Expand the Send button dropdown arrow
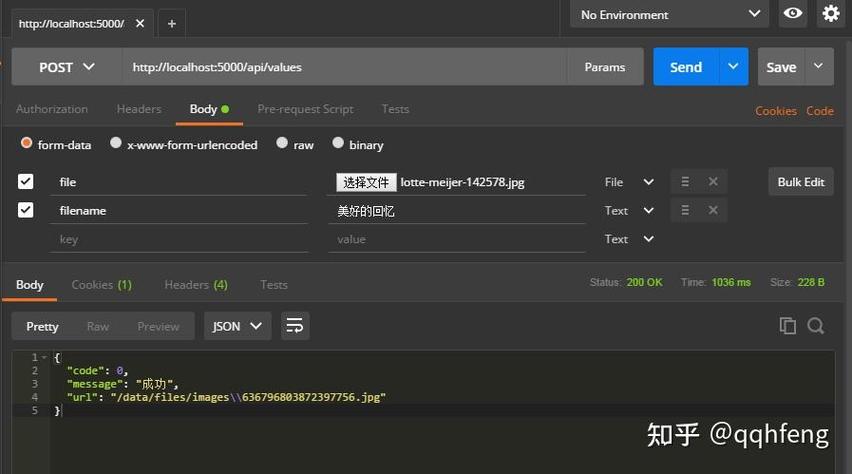Screen dimensions: 852x474 [734, 66]
